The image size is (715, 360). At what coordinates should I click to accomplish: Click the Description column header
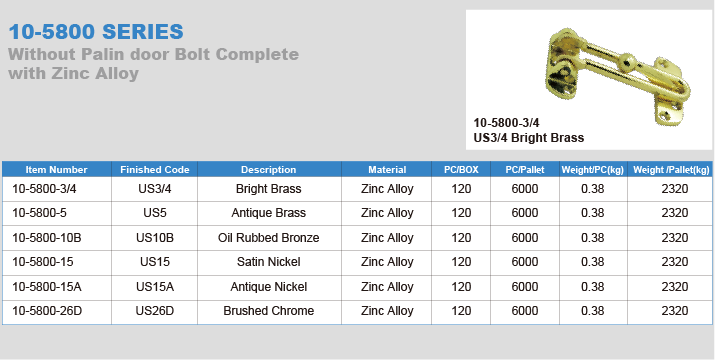[x=269, y=170]
